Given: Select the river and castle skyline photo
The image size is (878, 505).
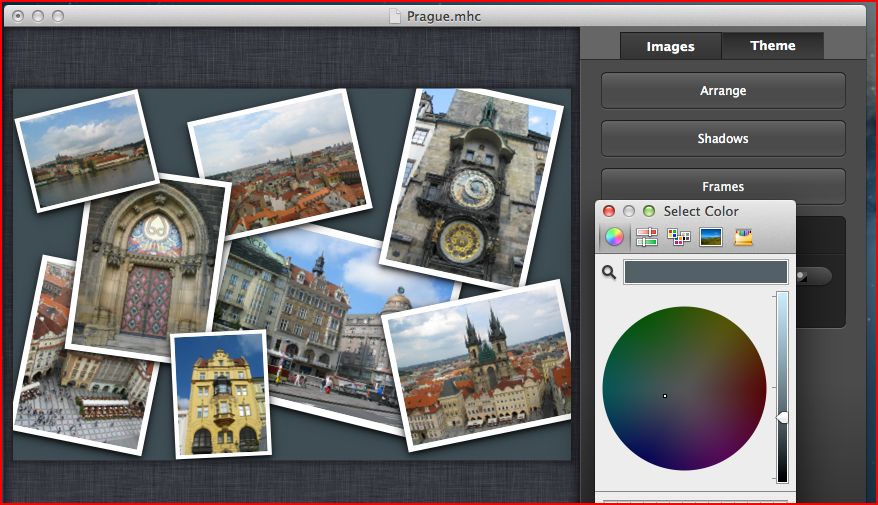Looking at the screenshot, I should pyautogui.click(x=87, y=150).
